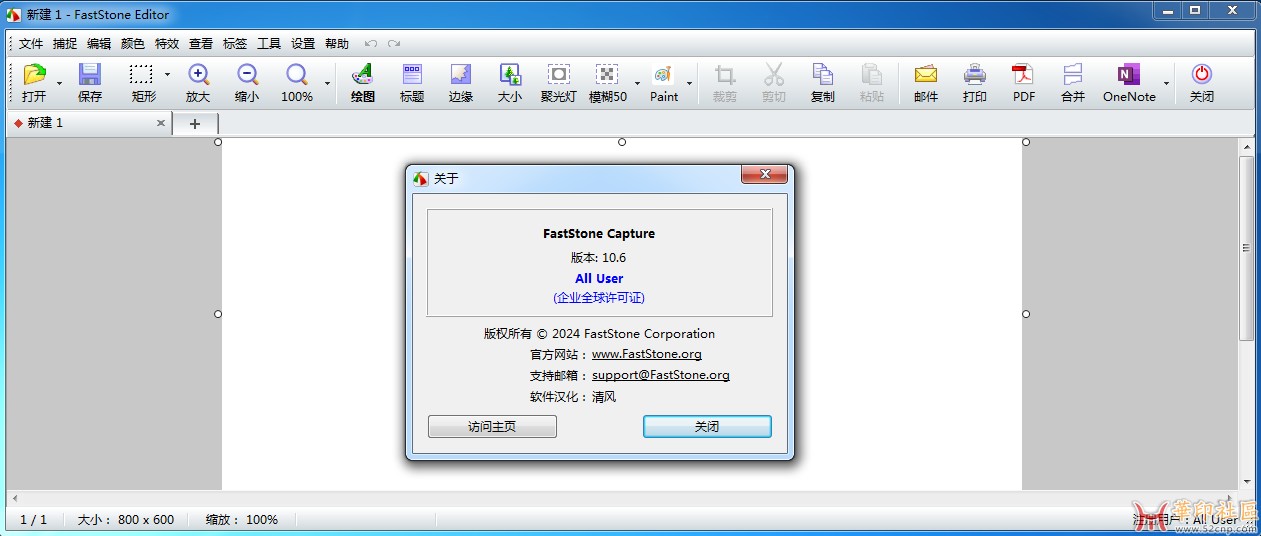Click the undo arrow in menu bar
This screenshot has width=1261, height=536.
371,43
